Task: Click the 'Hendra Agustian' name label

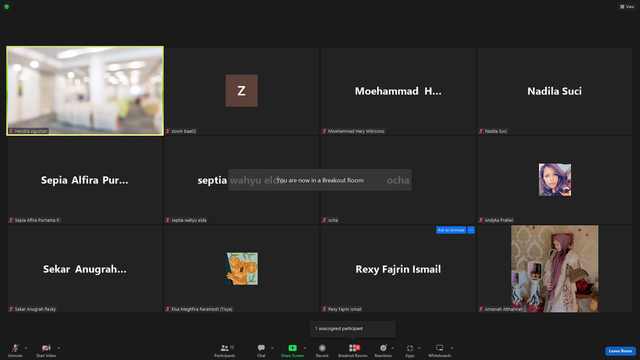Action: coord(31,131)
